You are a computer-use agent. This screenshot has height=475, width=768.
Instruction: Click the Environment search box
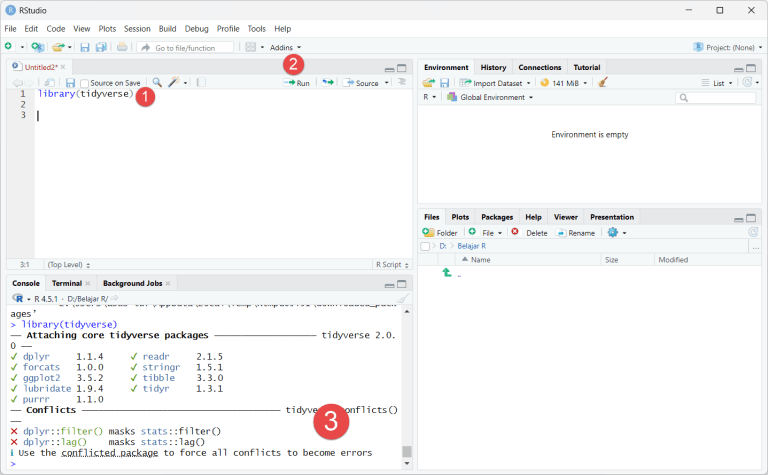(716, 98)
